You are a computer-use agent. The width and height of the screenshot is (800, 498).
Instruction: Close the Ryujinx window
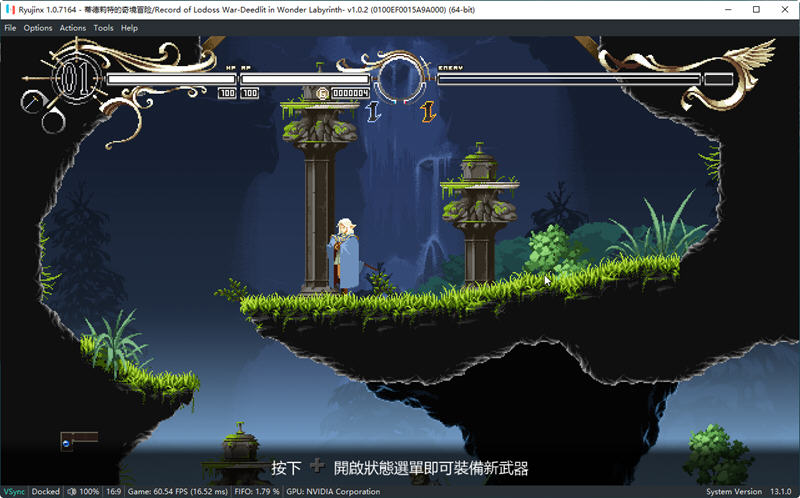pos(785,9)
